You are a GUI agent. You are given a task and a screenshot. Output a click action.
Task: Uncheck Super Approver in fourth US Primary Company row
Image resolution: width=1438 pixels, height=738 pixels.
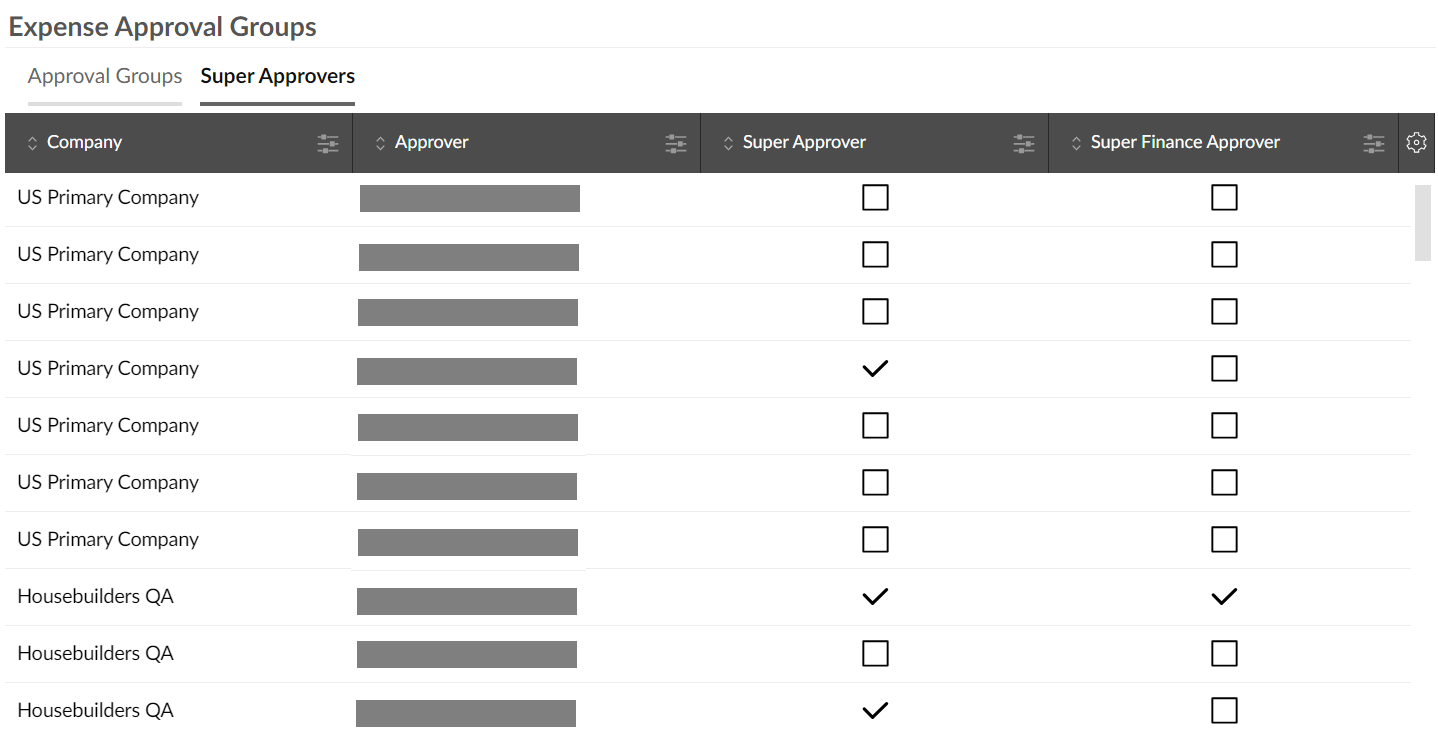[875, 369]
